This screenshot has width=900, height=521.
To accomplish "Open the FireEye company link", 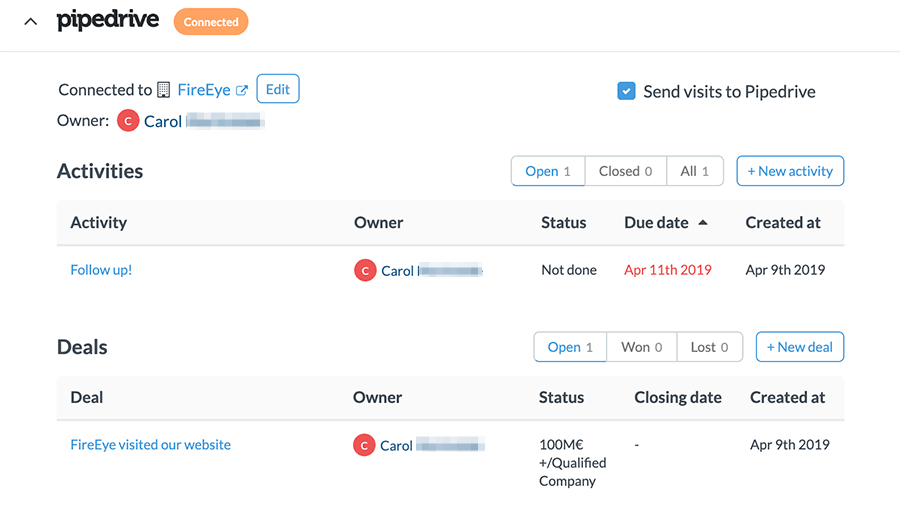I will tap(204, 90).
